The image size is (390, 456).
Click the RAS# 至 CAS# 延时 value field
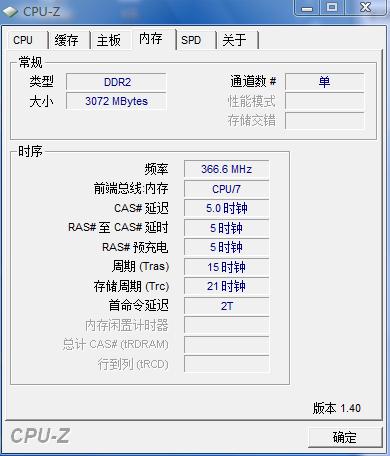point(226,228)
